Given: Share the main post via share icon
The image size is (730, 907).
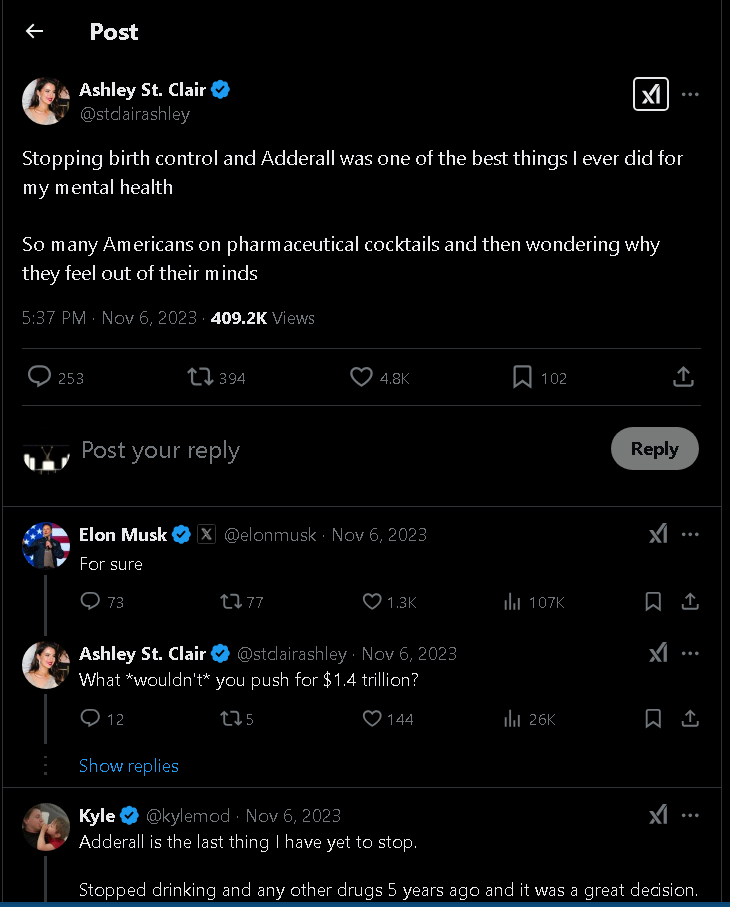Looking at the screenshot, I should pos(683,377).
